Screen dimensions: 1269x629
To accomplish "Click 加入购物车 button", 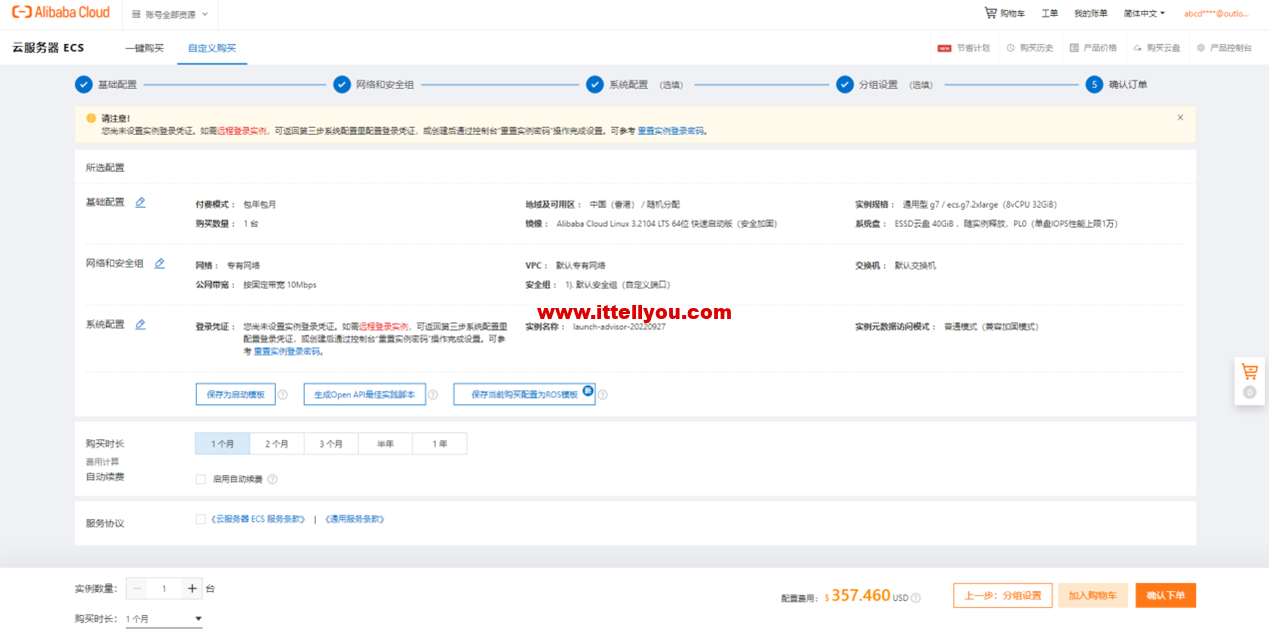I will (1093, 596).
